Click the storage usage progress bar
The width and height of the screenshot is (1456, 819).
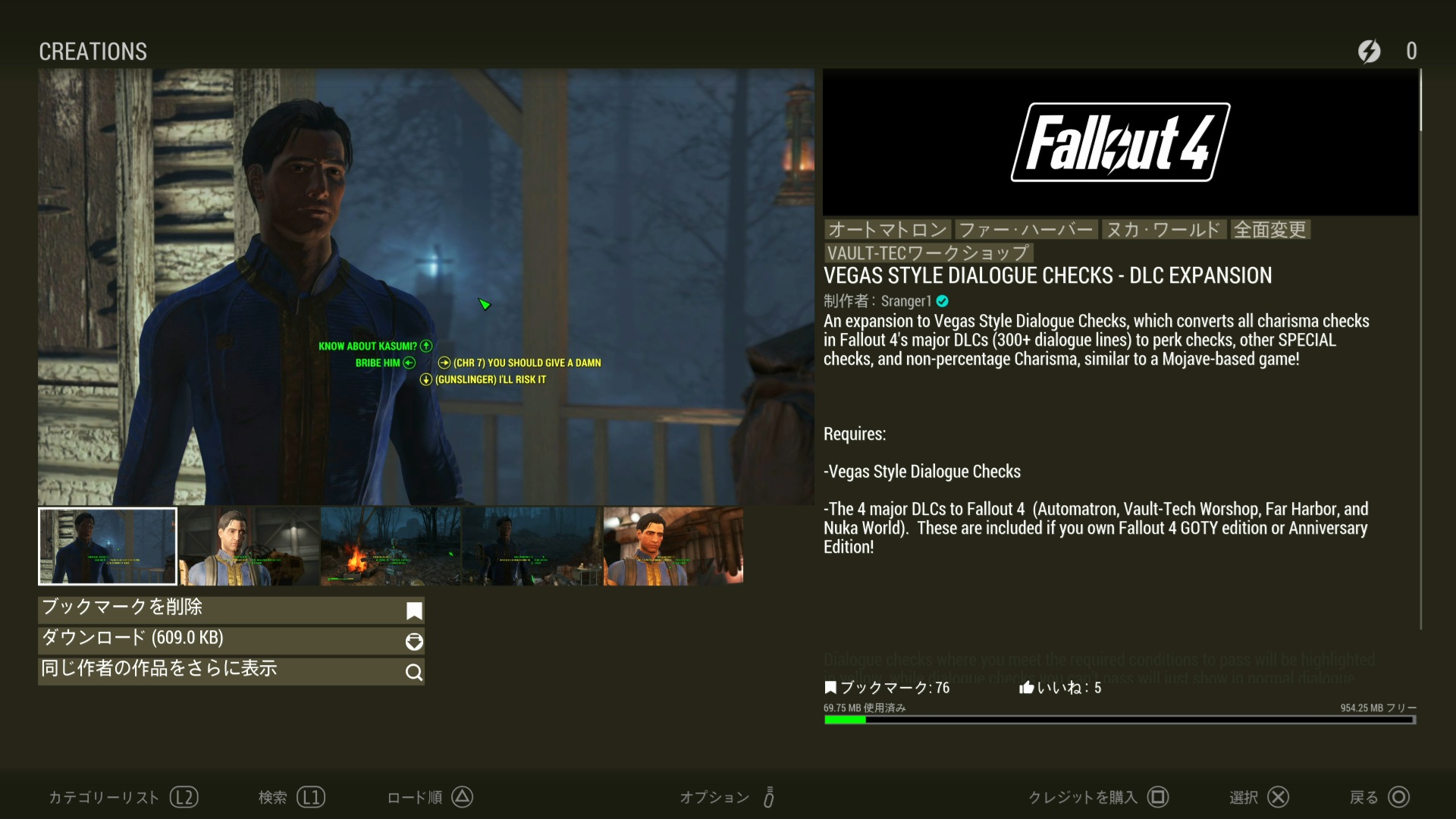click(x=1119, y=720)
